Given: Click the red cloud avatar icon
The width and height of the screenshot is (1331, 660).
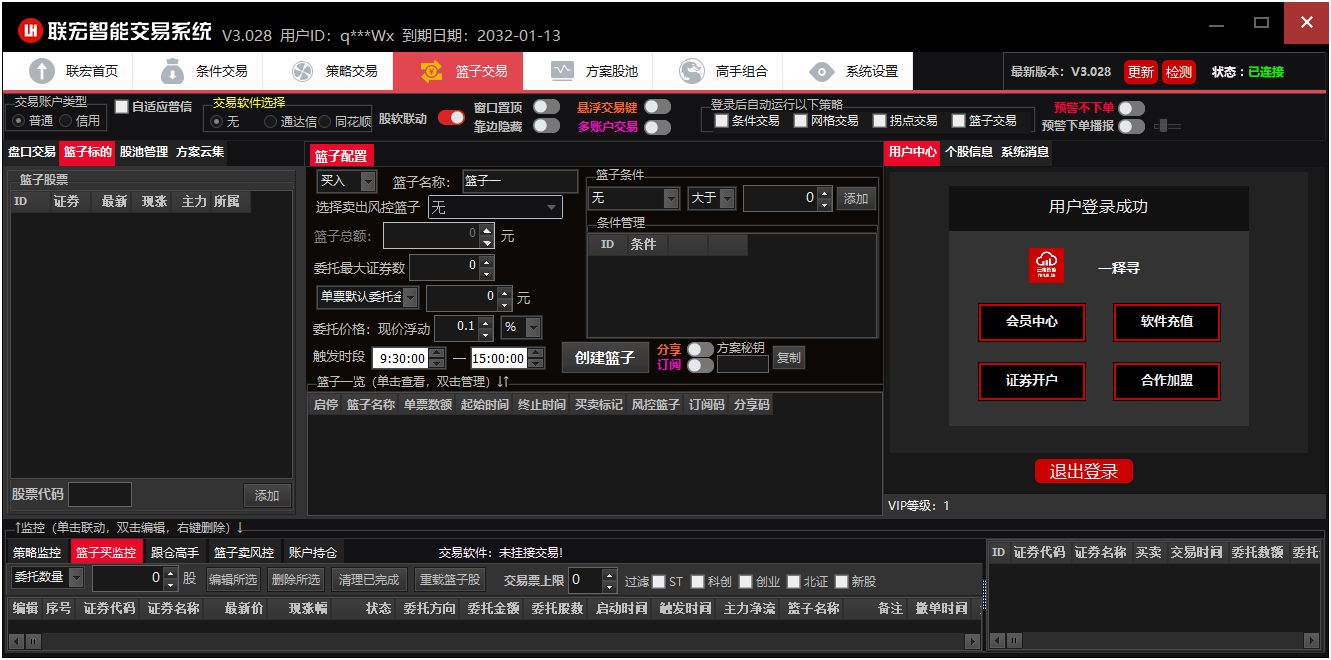Looking at the screenshot, I should tap(1046, 266).
